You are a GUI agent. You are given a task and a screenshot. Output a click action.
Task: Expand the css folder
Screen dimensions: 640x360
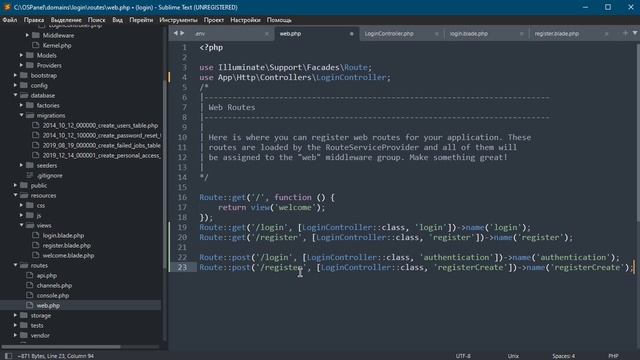[x=21, y=205]
